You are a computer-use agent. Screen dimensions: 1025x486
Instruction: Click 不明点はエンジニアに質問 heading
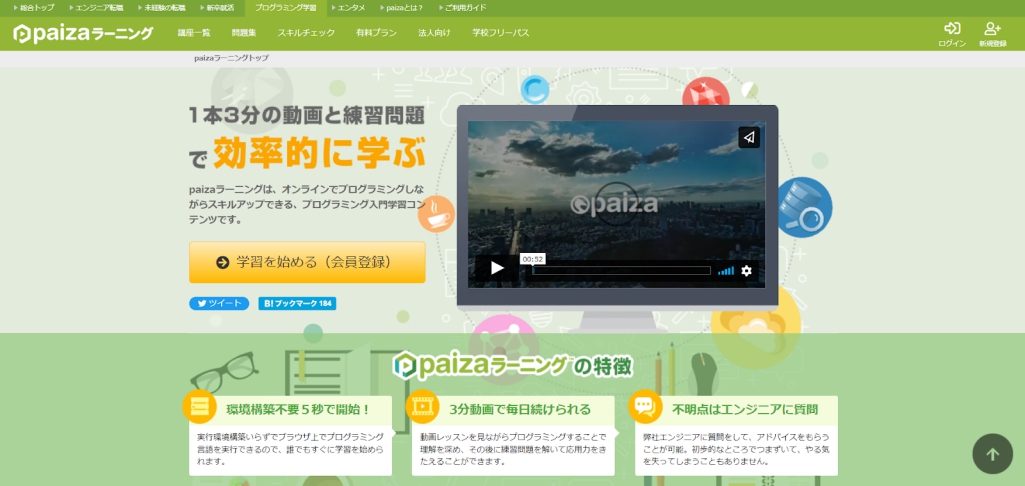tap(745, 410)
